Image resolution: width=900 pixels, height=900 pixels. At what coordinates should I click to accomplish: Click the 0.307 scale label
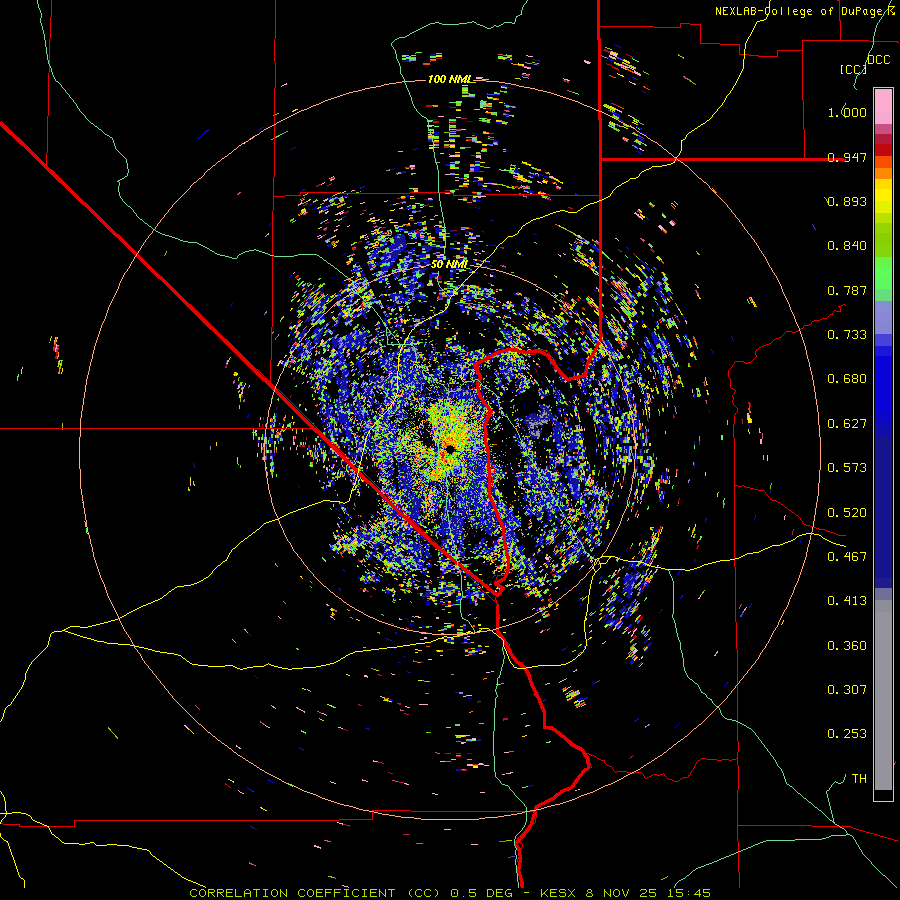click(847, 690)
